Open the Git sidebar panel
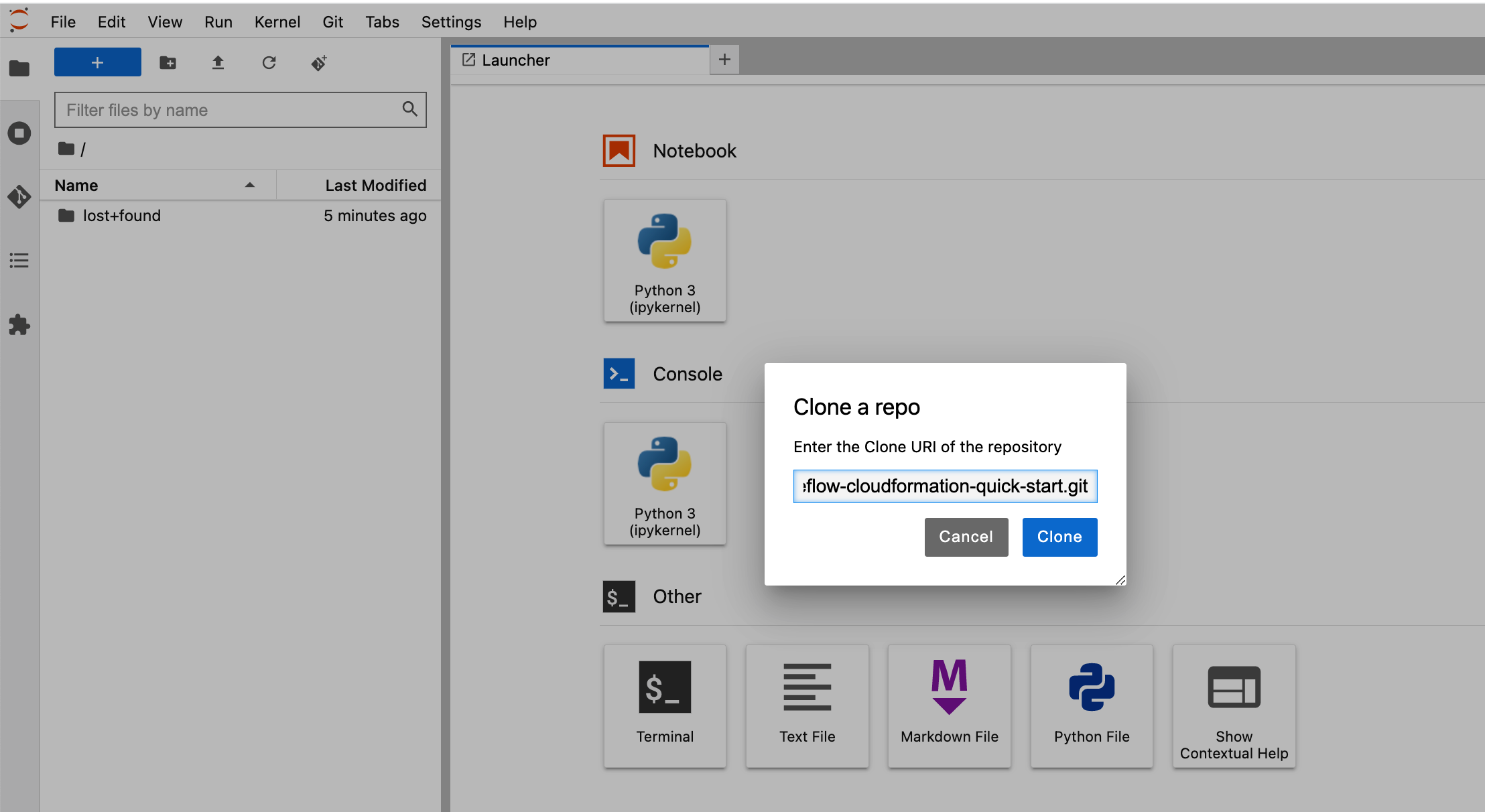 (19, 196)
